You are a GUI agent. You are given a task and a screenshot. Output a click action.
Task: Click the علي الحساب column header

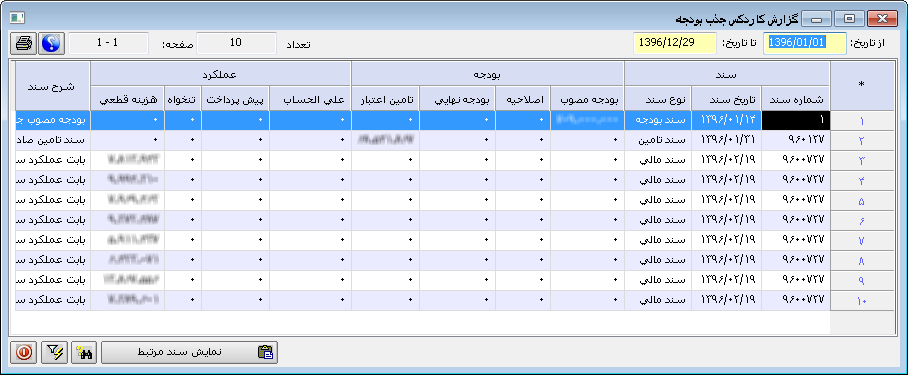point(310,99)
